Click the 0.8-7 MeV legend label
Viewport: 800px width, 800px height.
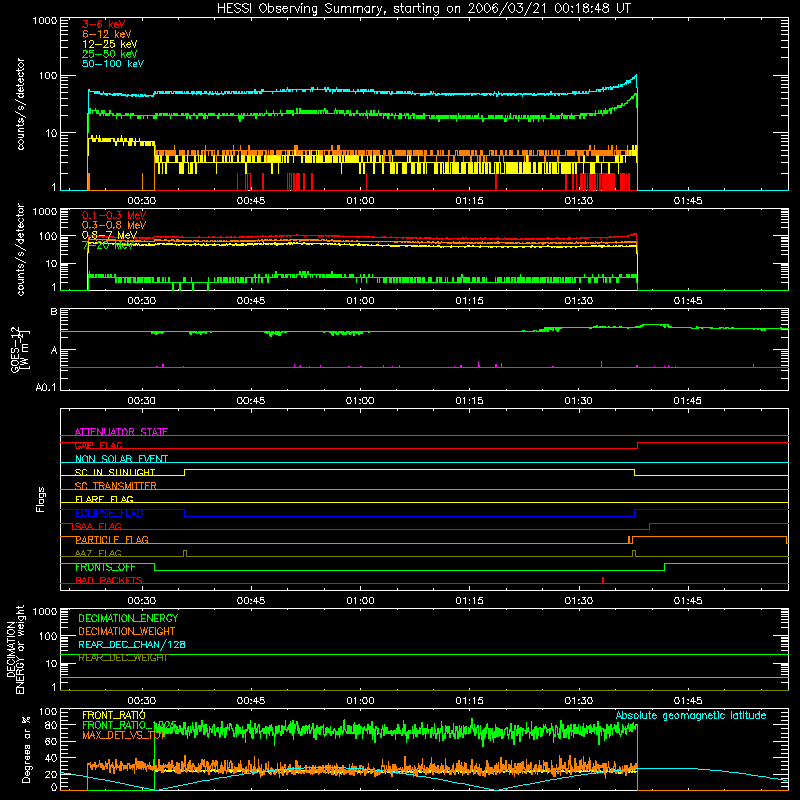109,235
